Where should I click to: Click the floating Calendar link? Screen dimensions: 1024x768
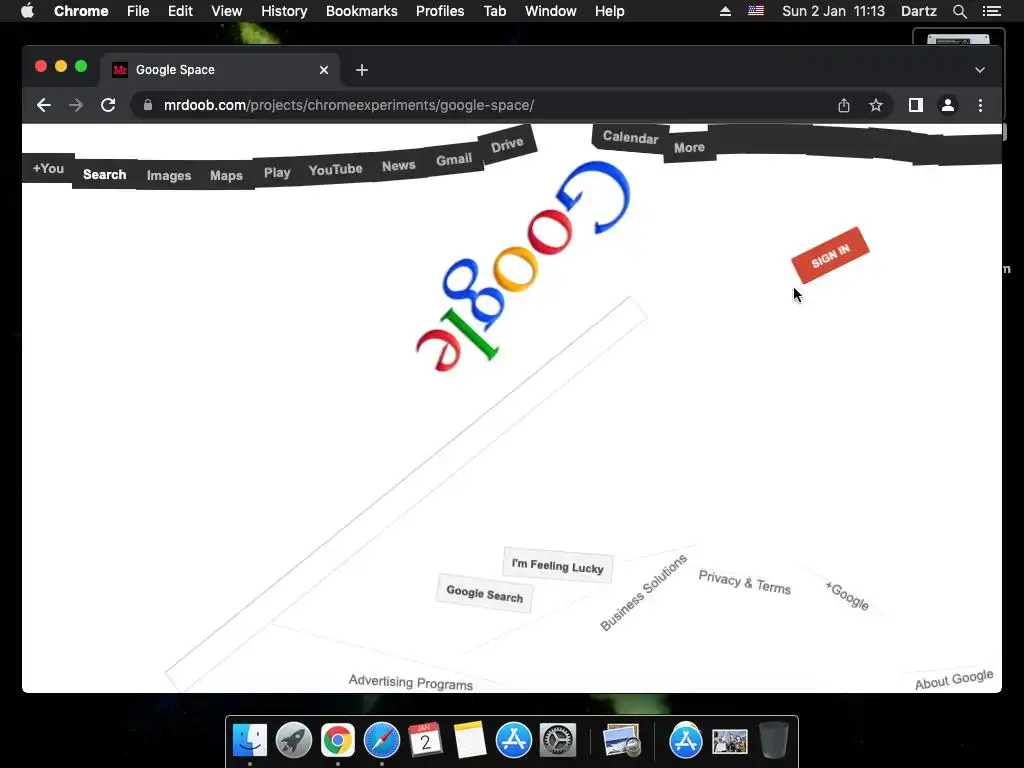click(x=630, y=137)
